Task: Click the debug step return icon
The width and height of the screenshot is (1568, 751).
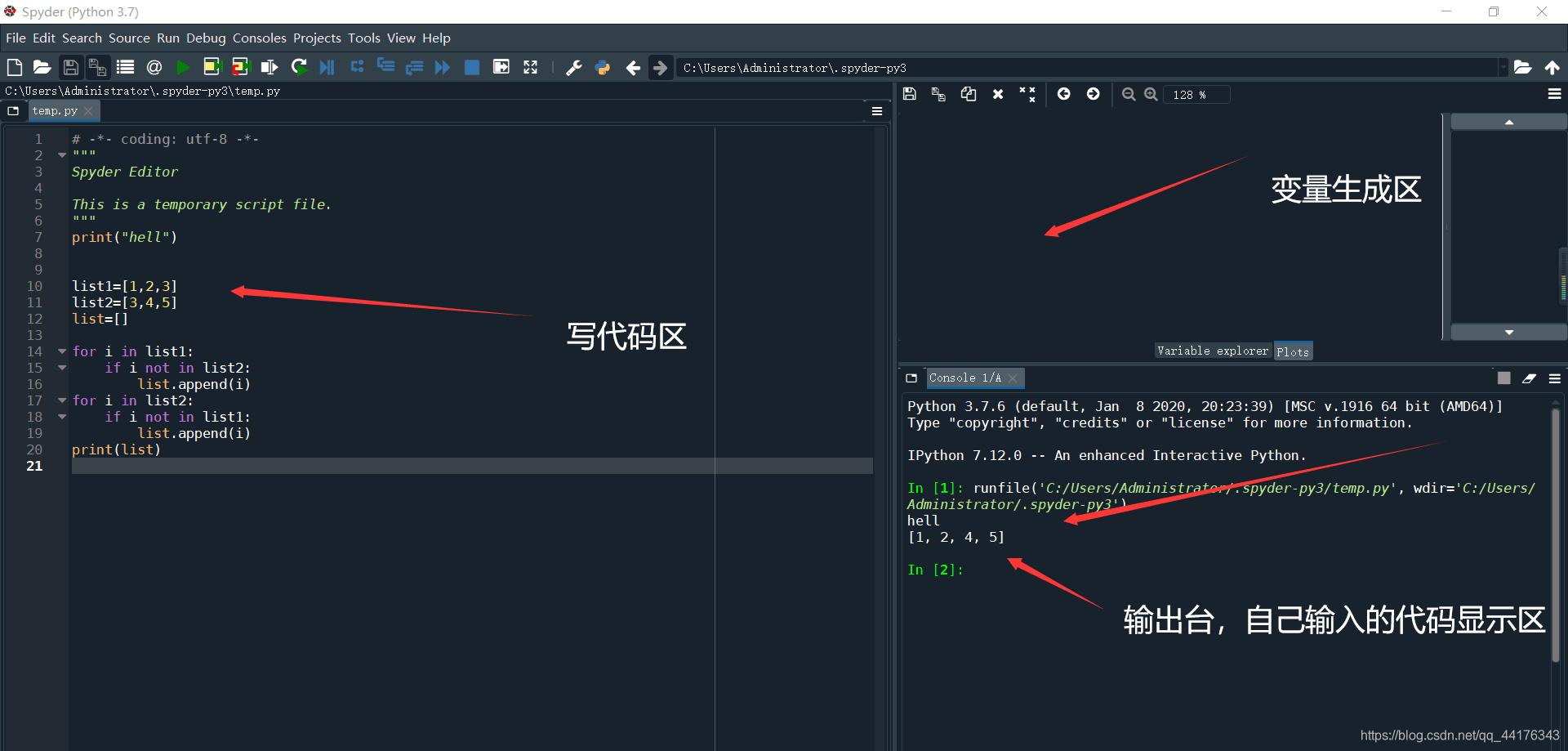Action: [414, 67]
